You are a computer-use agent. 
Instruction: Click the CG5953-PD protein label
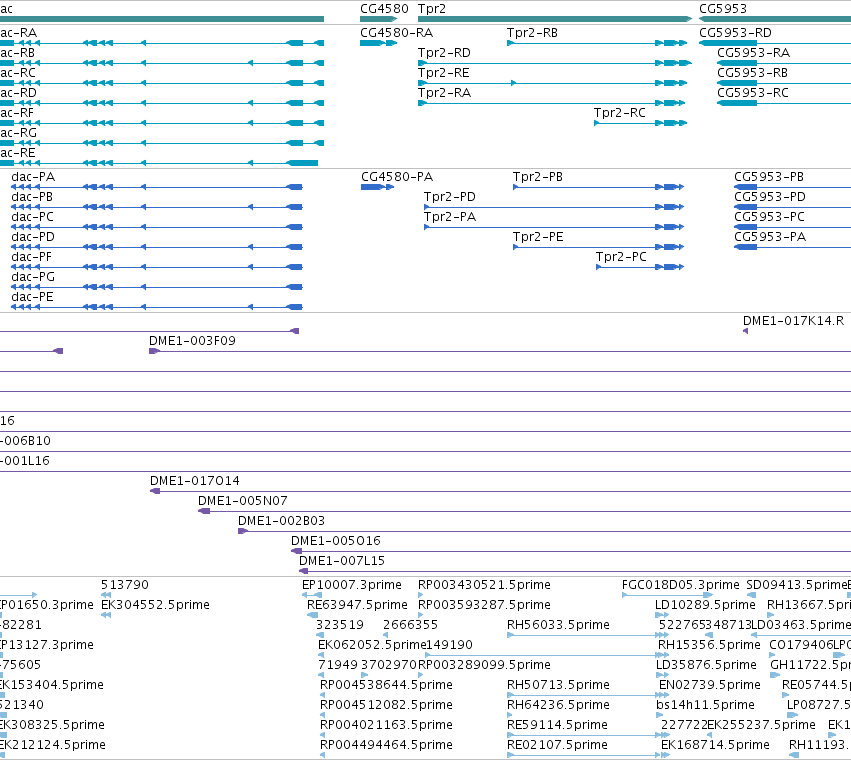(770, 197)
